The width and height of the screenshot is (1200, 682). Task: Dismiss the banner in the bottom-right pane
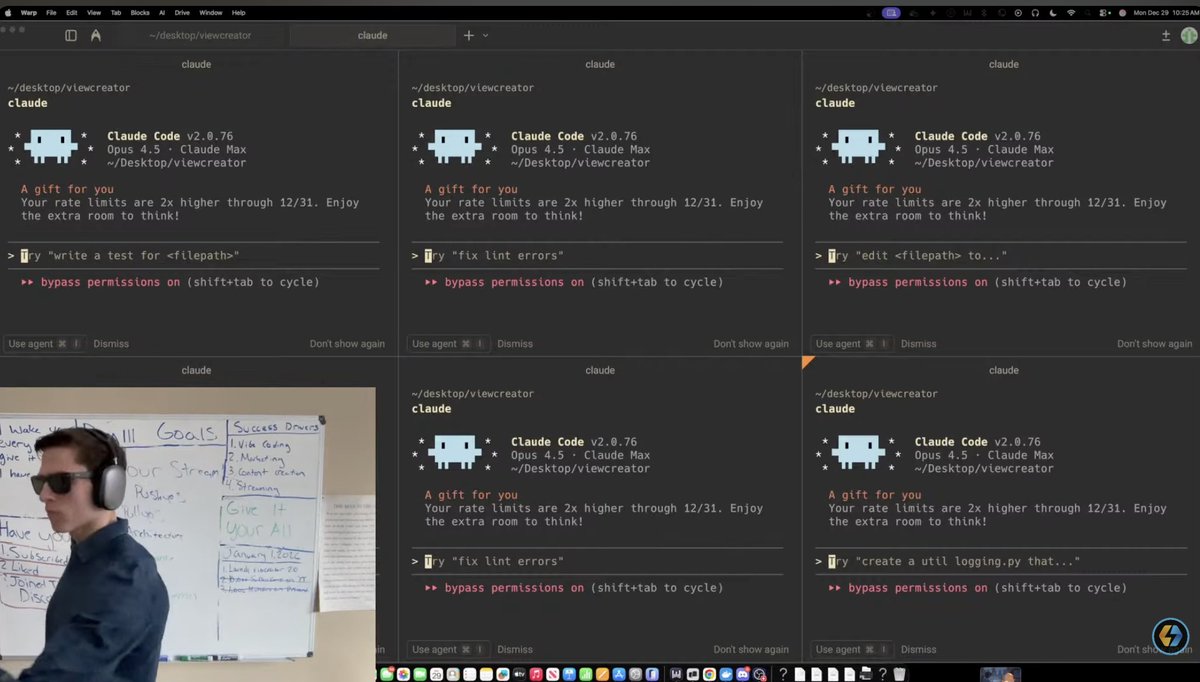(919, 649)
